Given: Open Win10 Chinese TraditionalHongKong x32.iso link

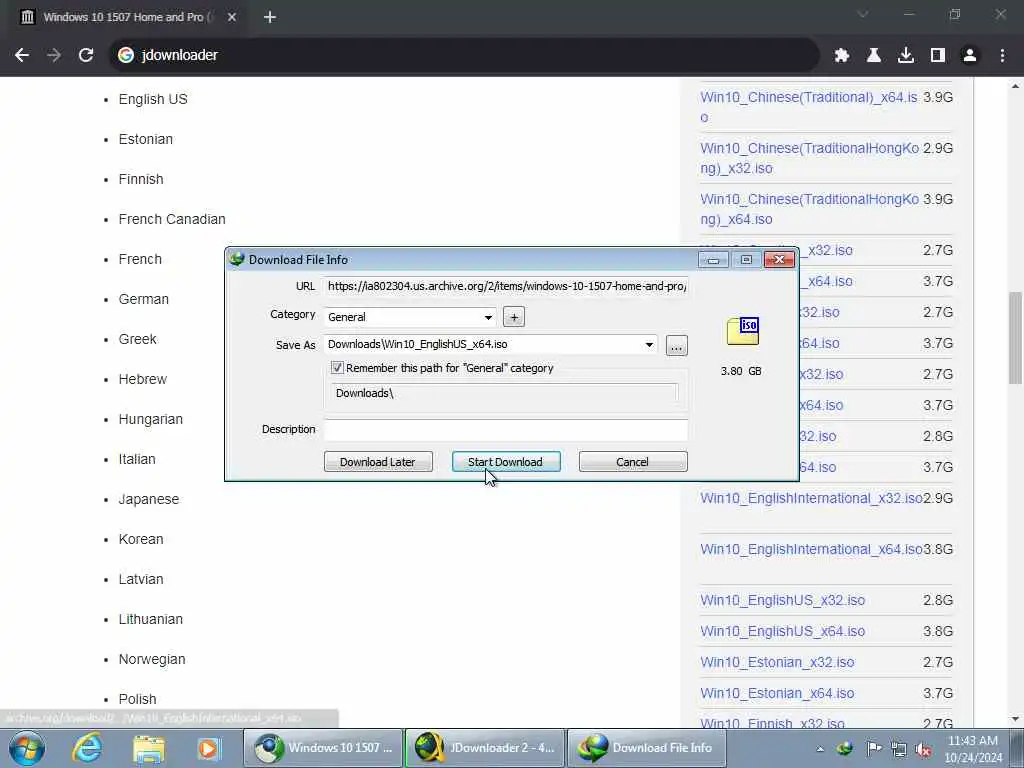Looking at the screenshot, I should [810, 158].
